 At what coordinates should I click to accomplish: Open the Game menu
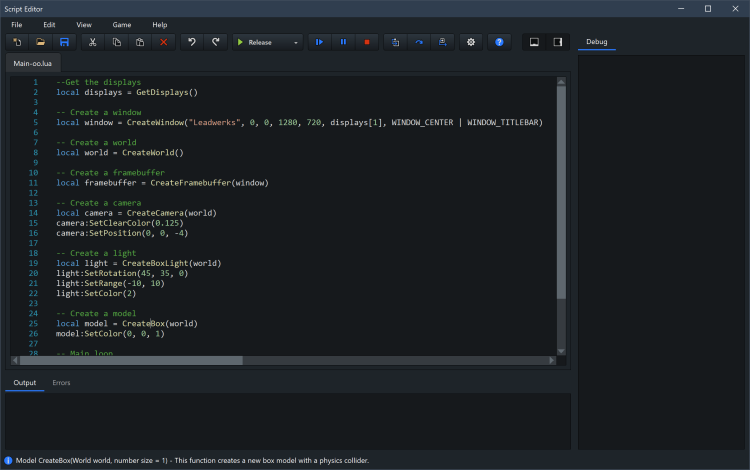tap(121, 24)
